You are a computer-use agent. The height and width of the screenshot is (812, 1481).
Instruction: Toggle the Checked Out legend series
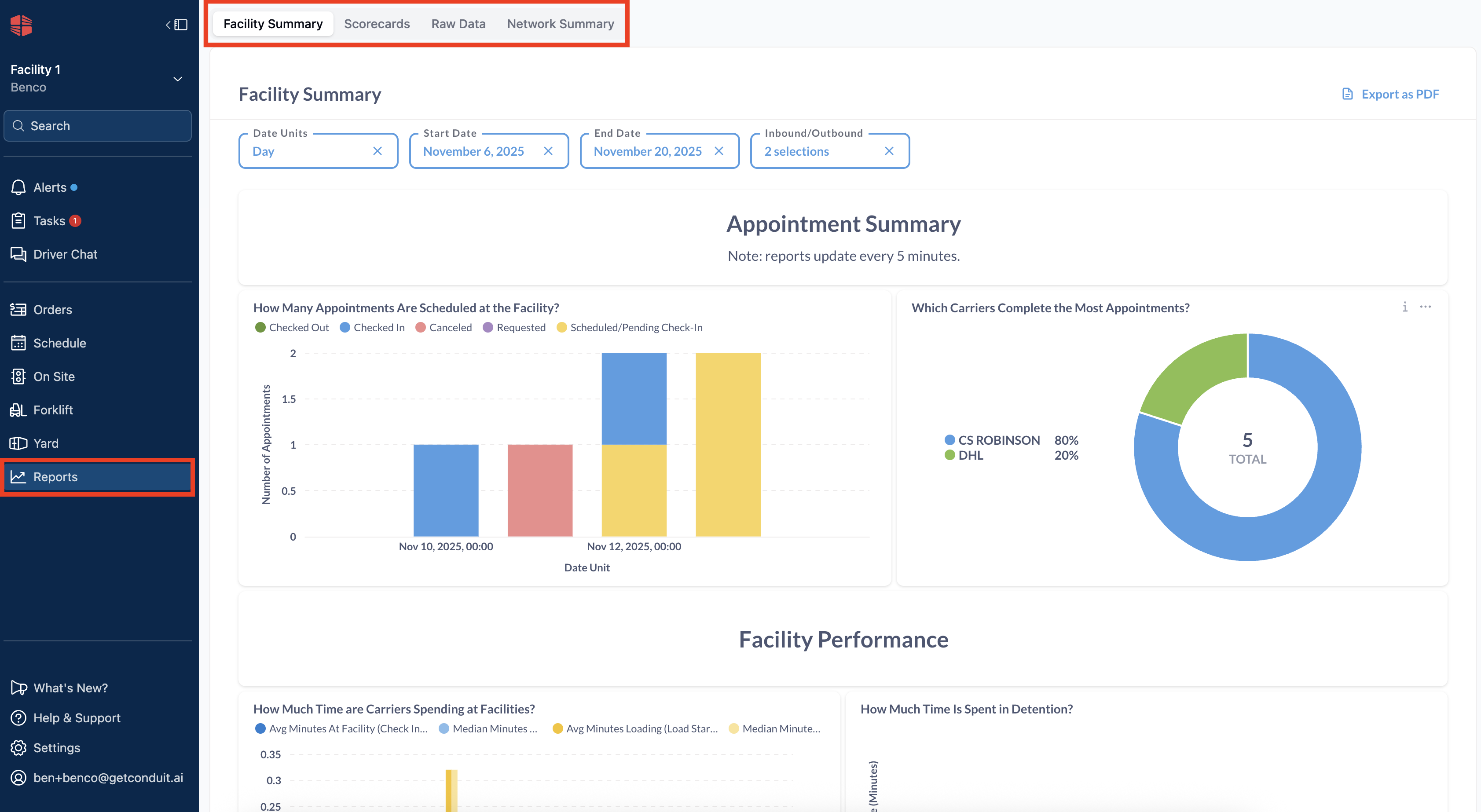[x=292, y=328]
